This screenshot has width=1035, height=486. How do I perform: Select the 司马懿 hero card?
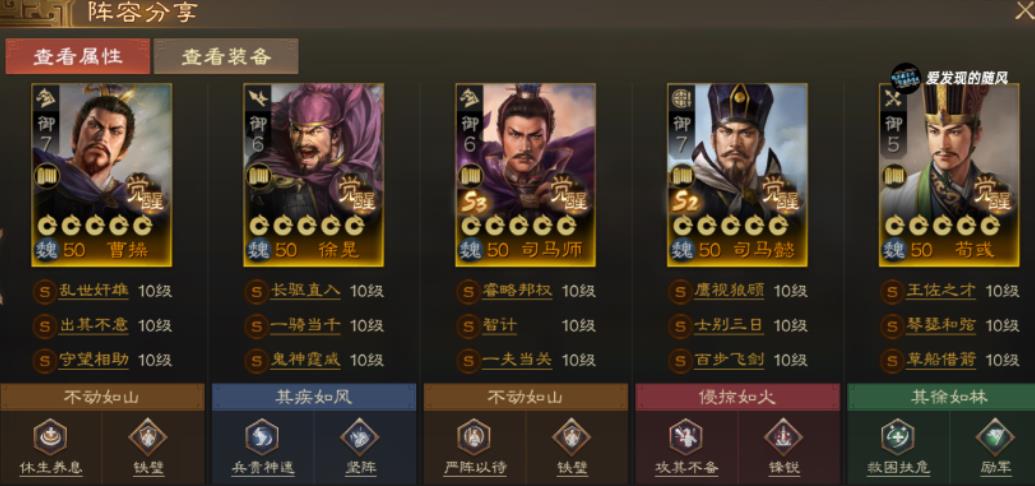point(737,175)
